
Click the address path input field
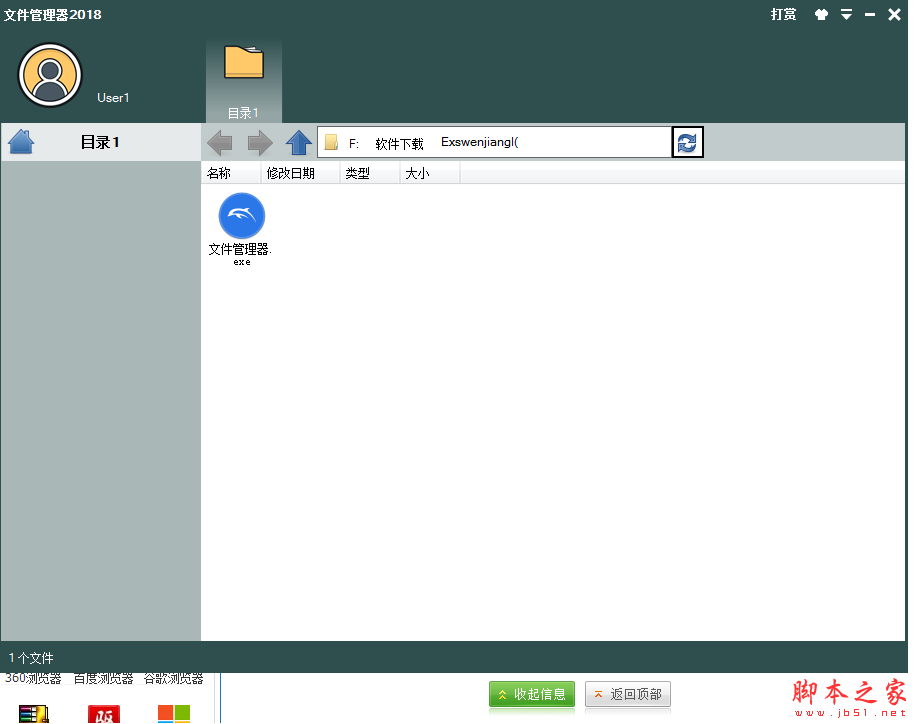click(495, 142)
